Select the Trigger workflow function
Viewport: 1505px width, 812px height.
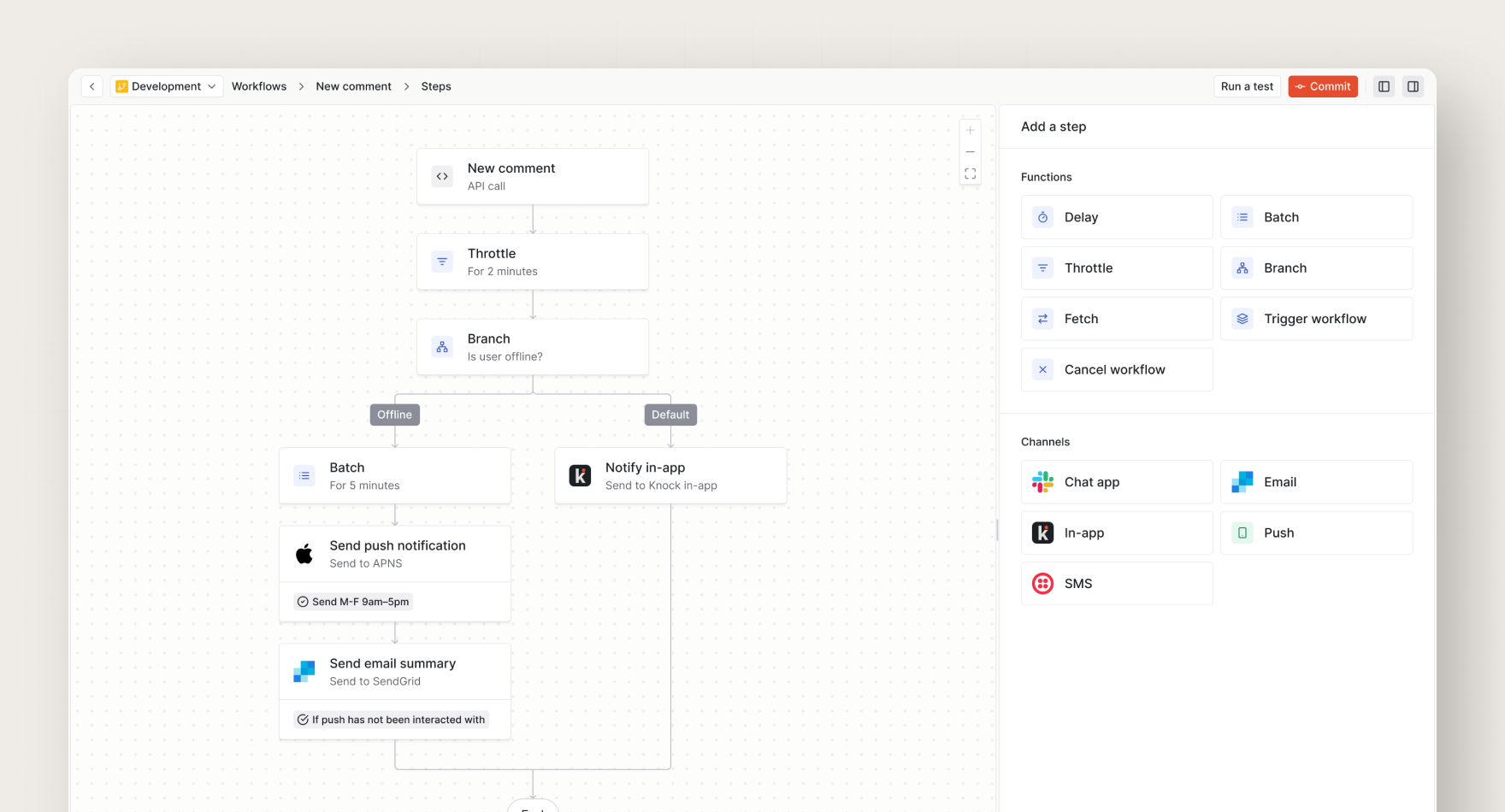[x=1316, y=318]
